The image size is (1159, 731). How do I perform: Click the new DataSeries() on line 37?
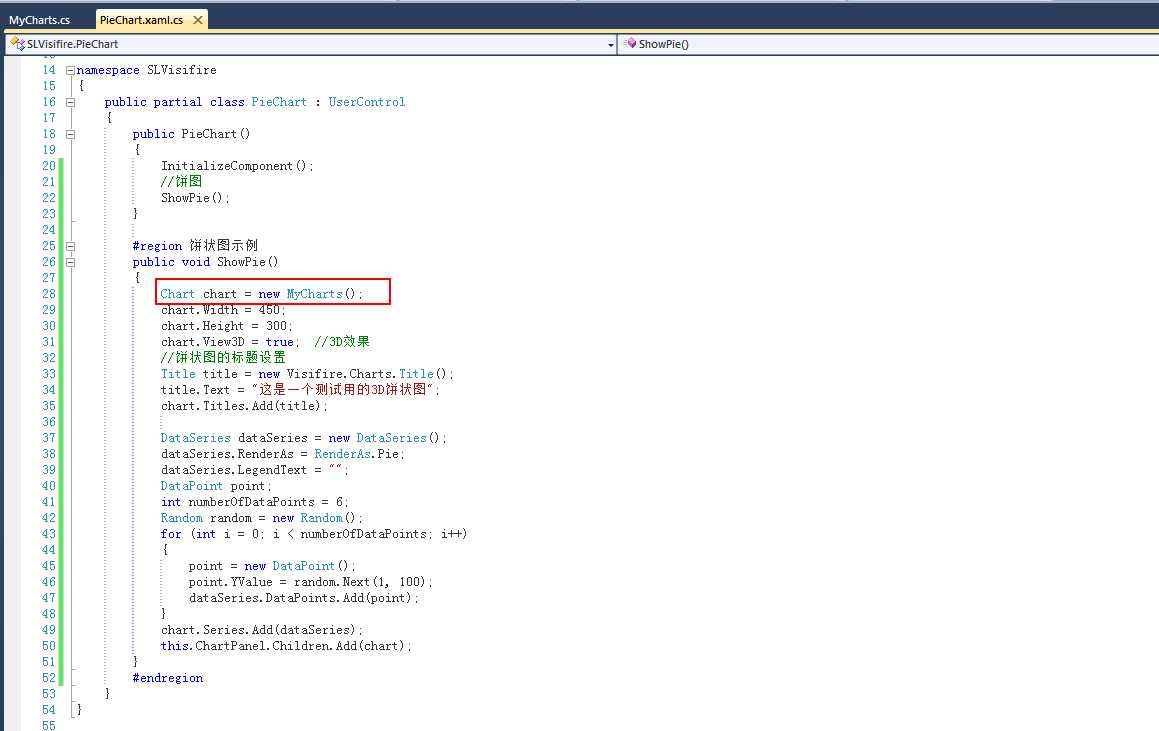(387, 438)
